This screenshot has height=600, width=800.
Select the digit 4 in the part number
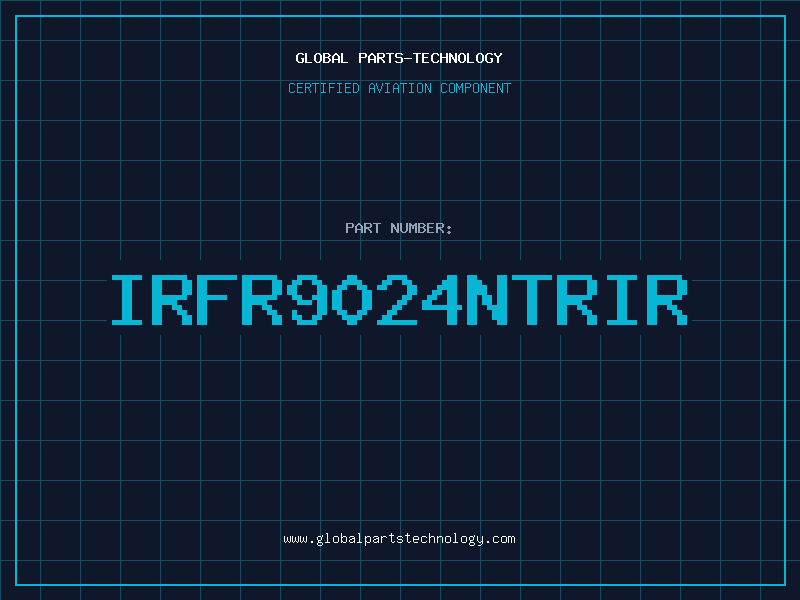click(x=442, y=300)
